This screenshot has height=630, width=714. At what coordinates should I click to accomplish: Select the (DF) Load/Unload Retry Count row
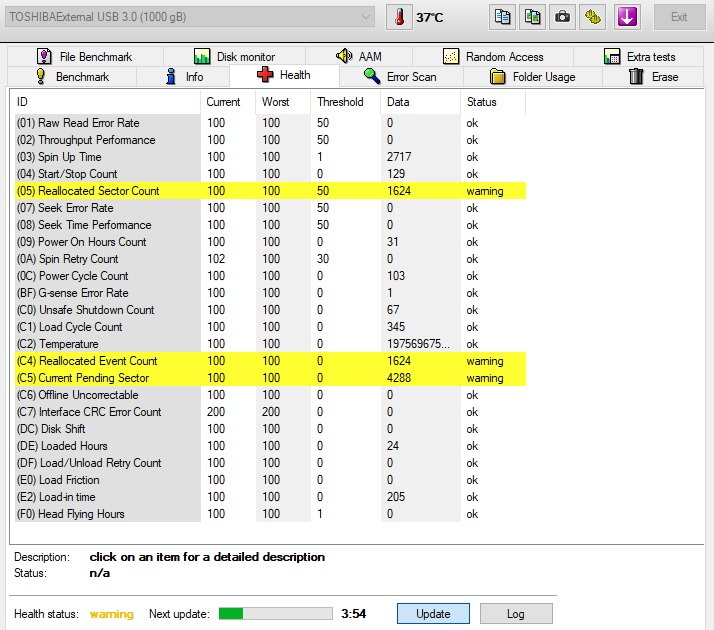(x=270, y=463)
